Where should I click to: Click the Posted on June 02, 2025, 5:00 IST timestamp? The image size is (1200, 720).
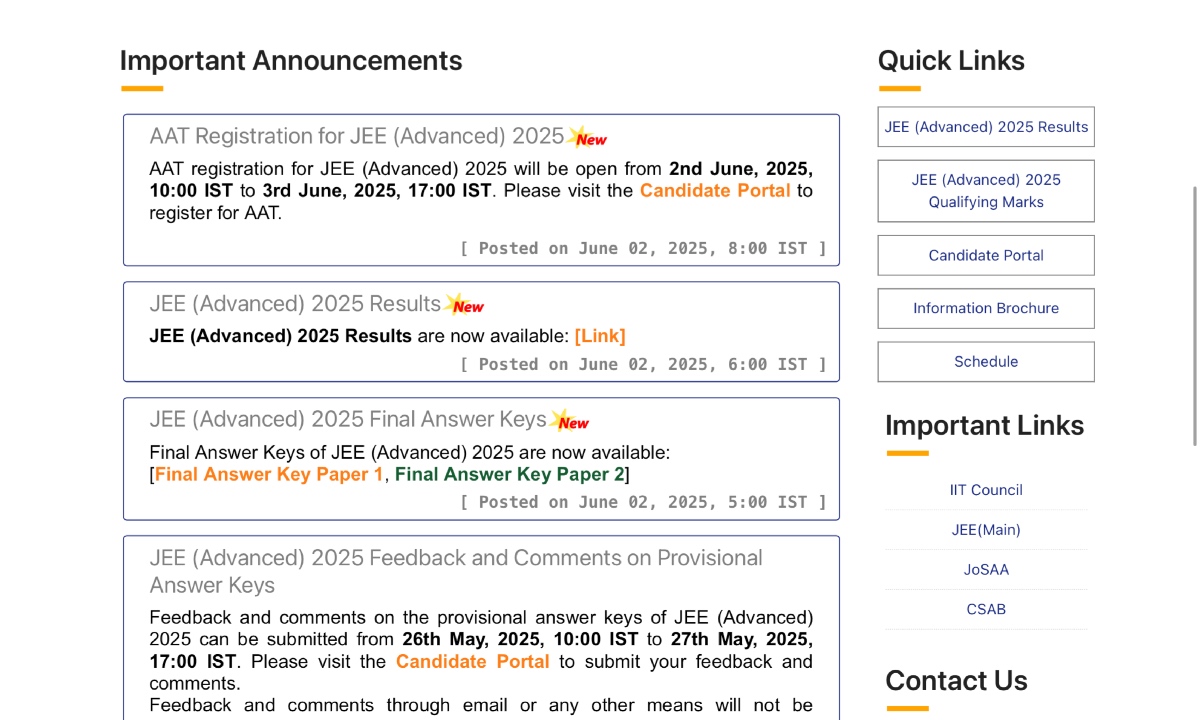click(x=643, y=502)
